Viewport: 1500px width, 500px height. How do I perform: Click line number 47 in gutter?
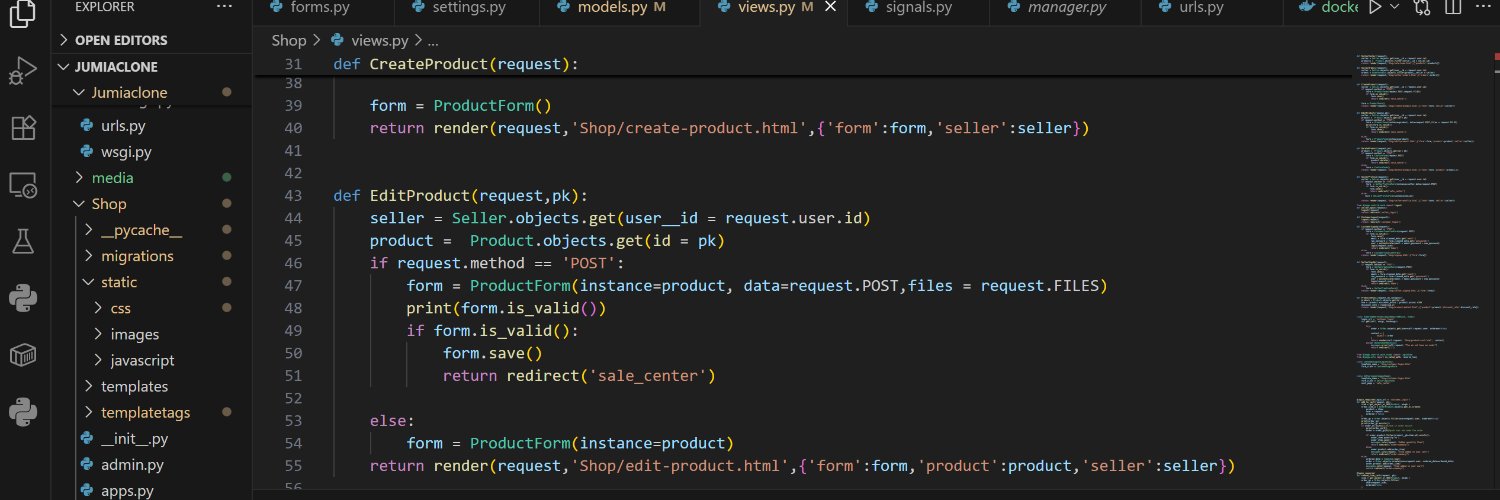(292, 286)
